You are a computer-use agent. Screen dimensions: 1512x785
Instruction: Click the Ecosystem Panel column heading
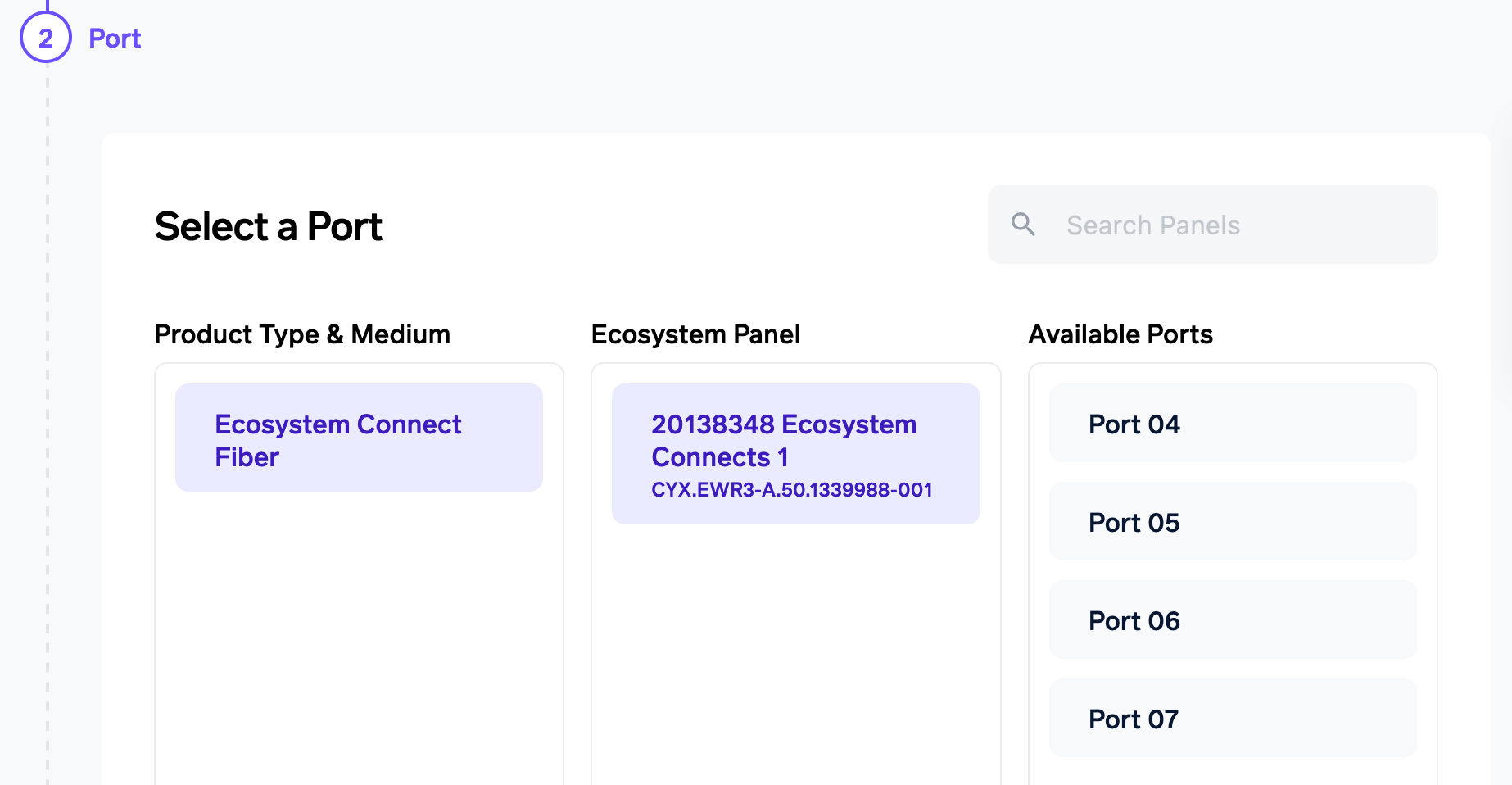(695, 334)
